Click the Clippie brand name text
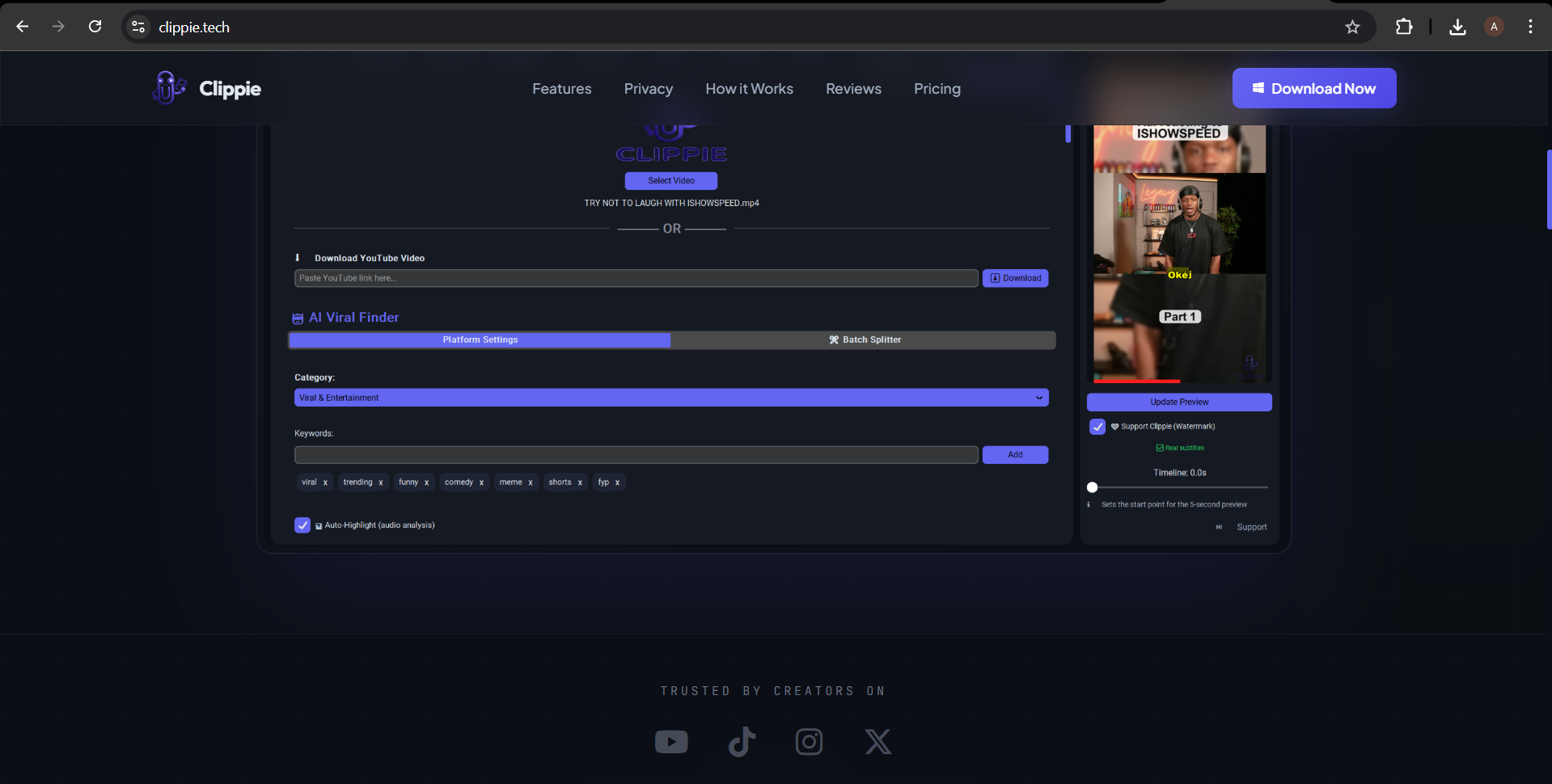This screenshot has height=784, width=1552. tap(230, 89)
